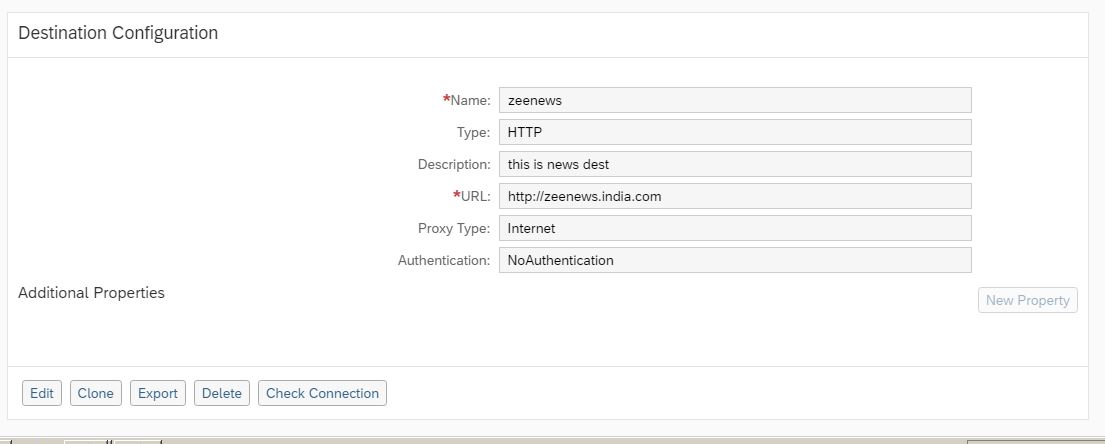Screen dimensions: 1105x444
Task: Click the required Name label
Action: (469, 100)
